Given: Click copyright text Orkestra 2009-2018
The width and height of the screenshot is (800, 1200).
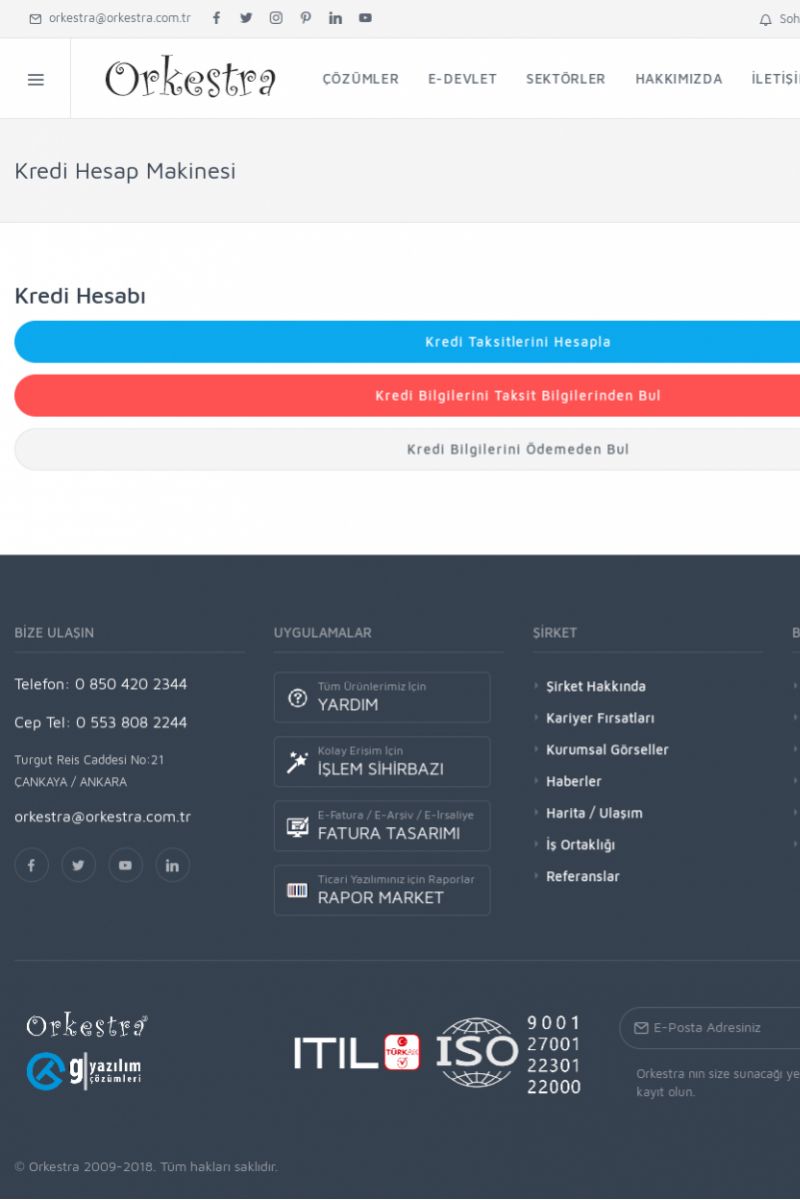Looking at the screenshot, I should tap(146, 1167).
